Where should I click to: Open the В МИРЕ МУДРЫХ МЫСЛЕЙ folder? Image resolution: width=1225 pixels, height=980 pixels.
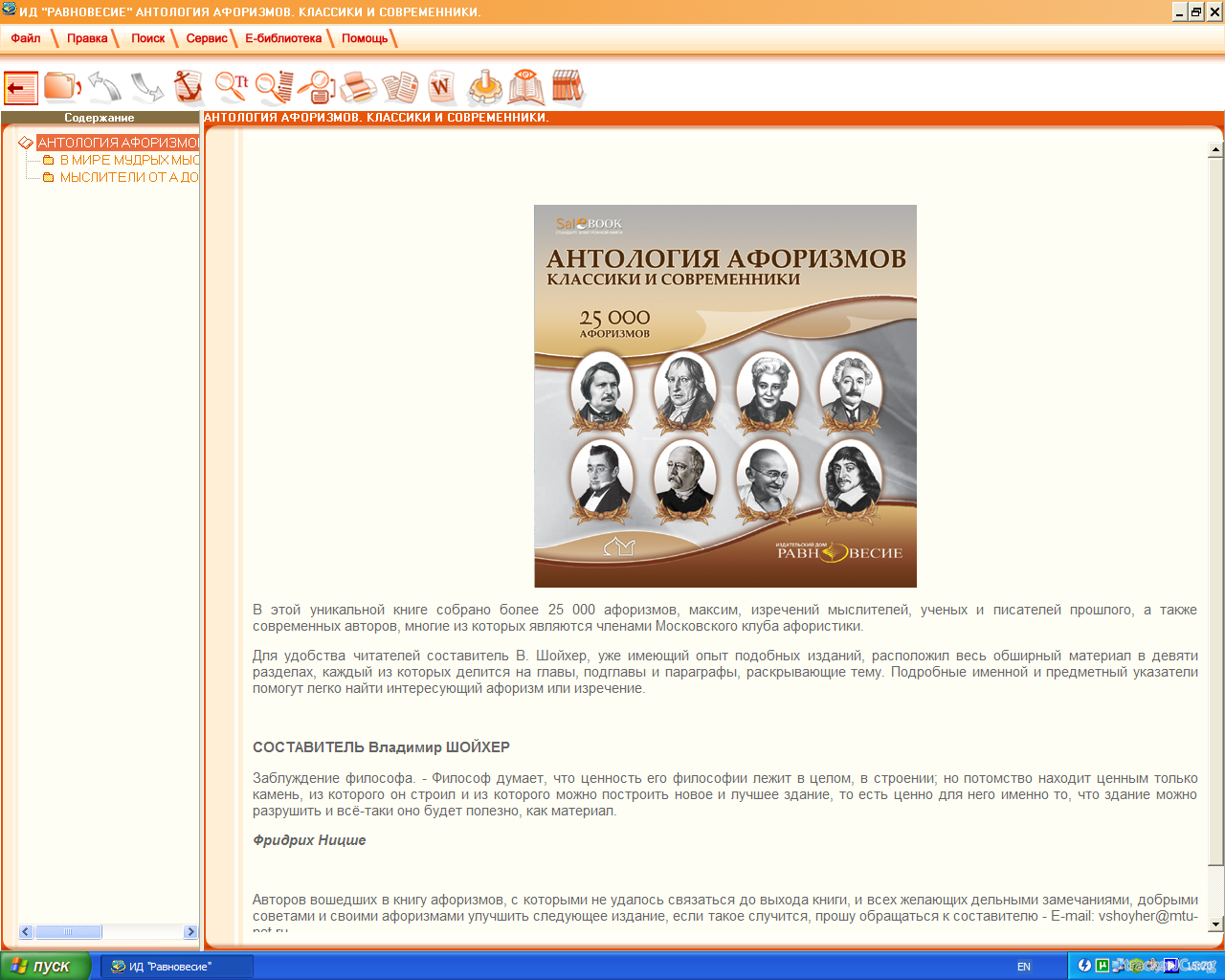point(129,160)
